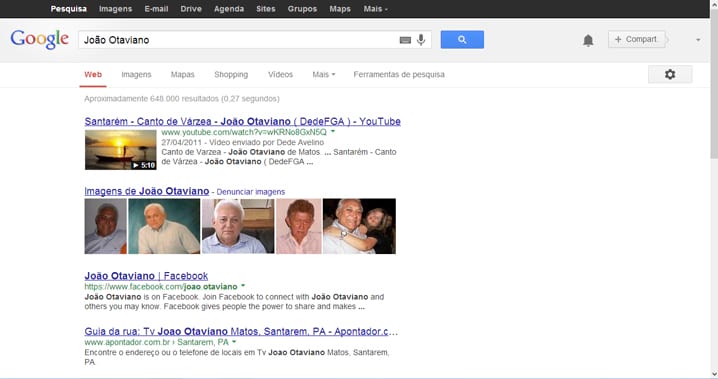Viewport: 718px width, 379px height.
Task: Expand green arrow next to Facebook URL
Action: (243, 286)
